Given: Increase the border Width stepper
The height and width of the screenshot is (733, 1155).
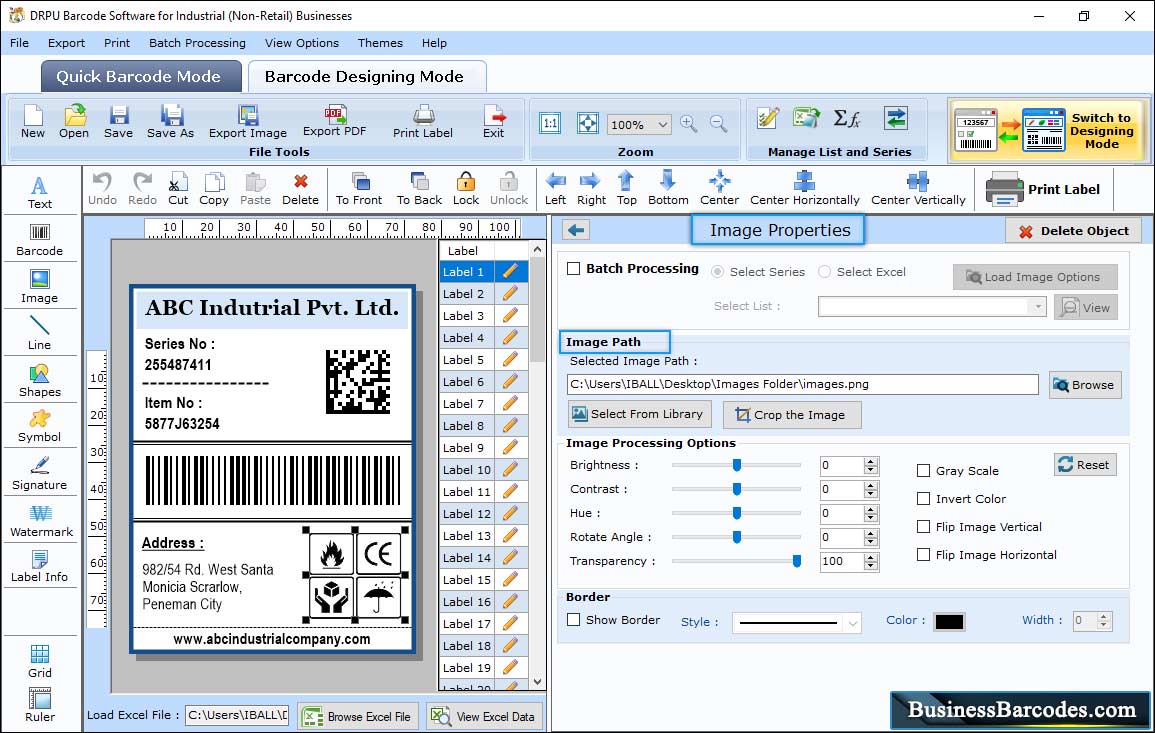Looking at the screenshot, I should coord(1103,617).
